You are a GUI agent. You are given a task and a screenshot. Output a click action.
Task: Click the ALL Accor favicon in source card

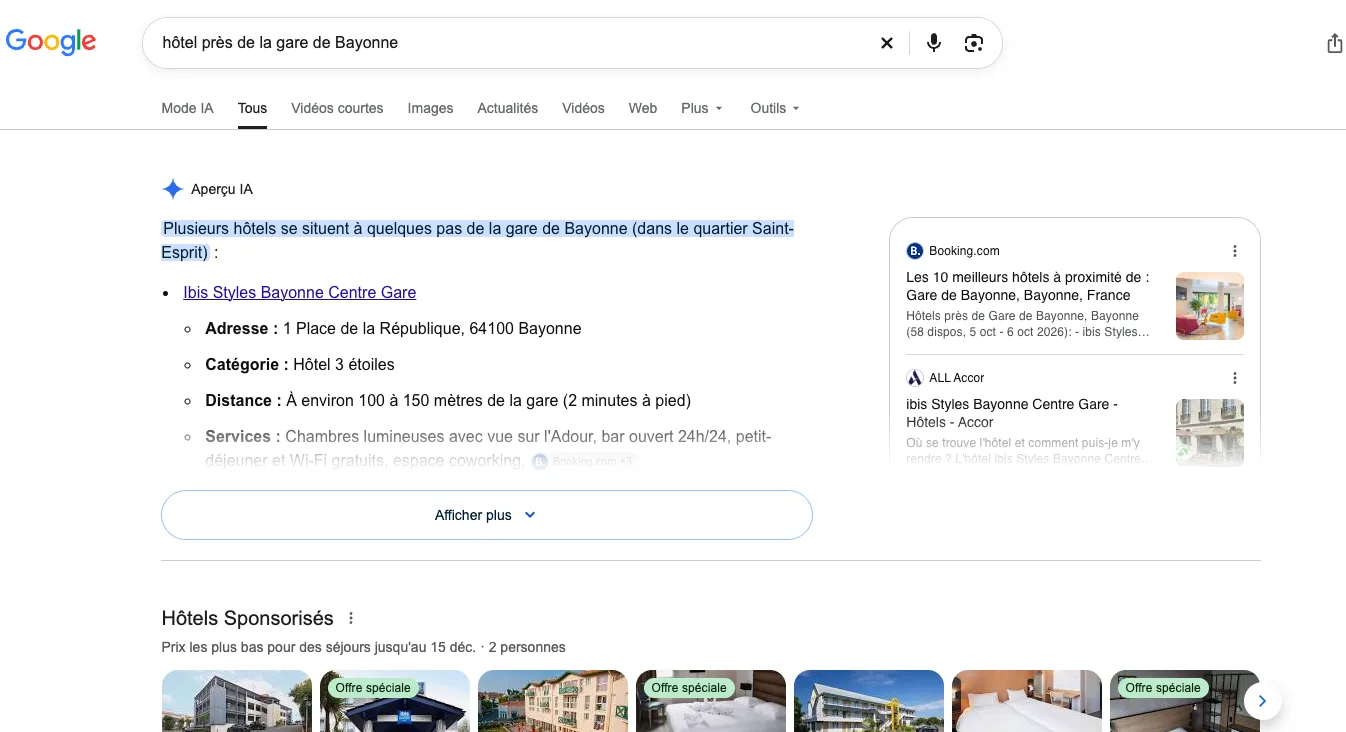(914, 378)
